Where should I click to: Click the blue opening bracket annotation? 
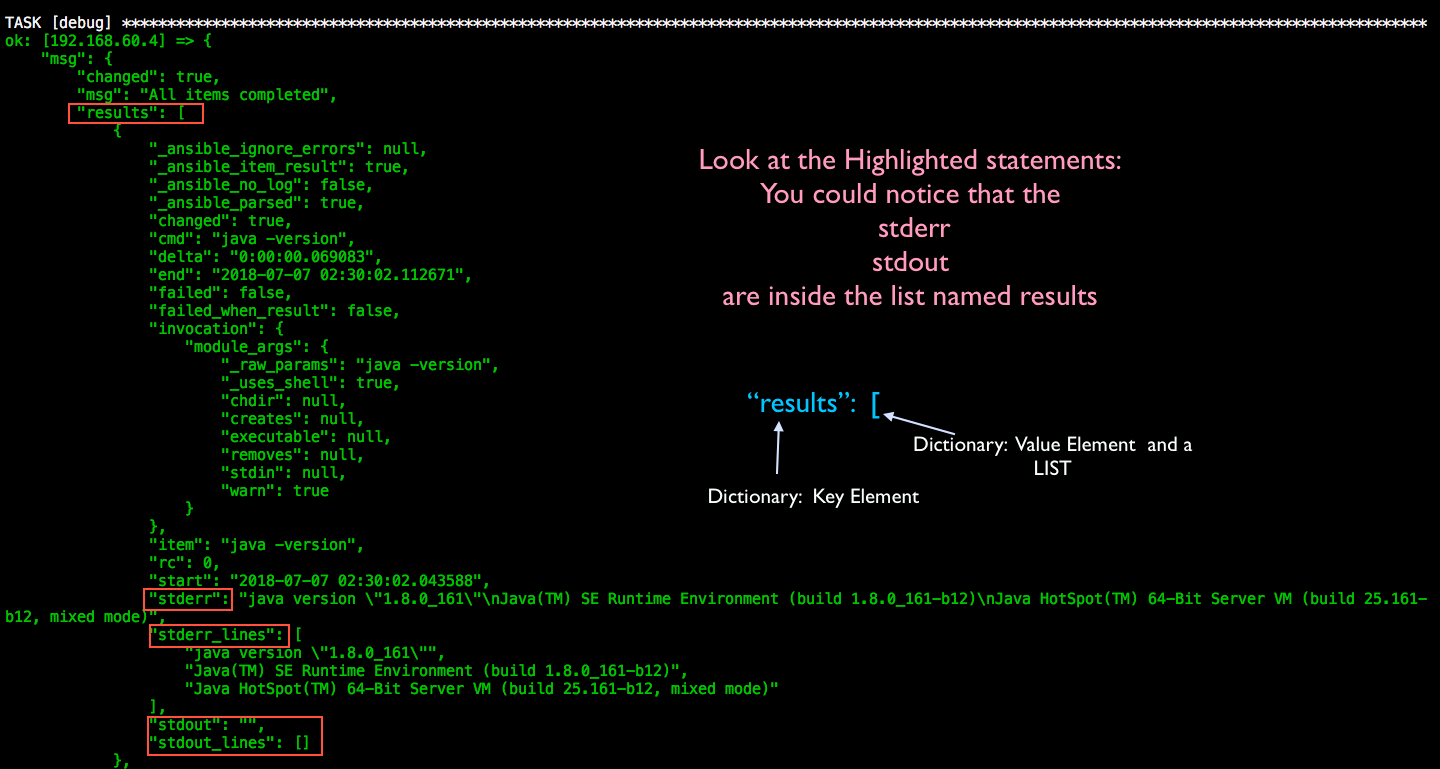(x=873, y=402)
